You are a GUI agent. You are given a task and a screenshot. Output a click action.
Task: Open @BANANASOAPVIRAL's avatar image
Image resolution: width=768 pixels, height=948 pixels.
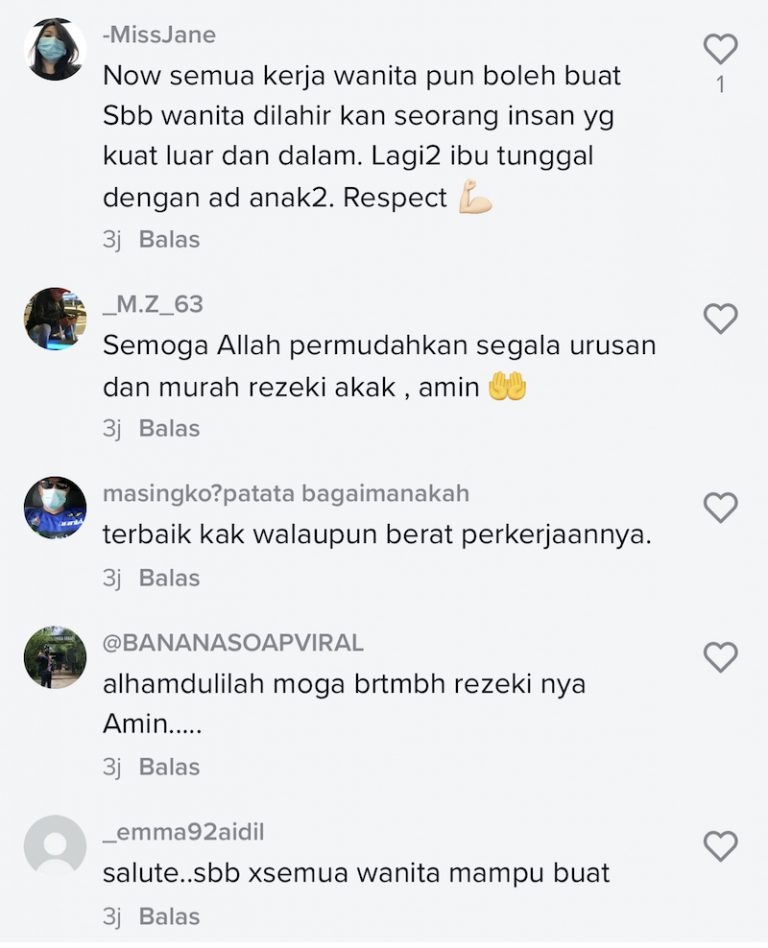pyautogui.click(x=55, y=657)
